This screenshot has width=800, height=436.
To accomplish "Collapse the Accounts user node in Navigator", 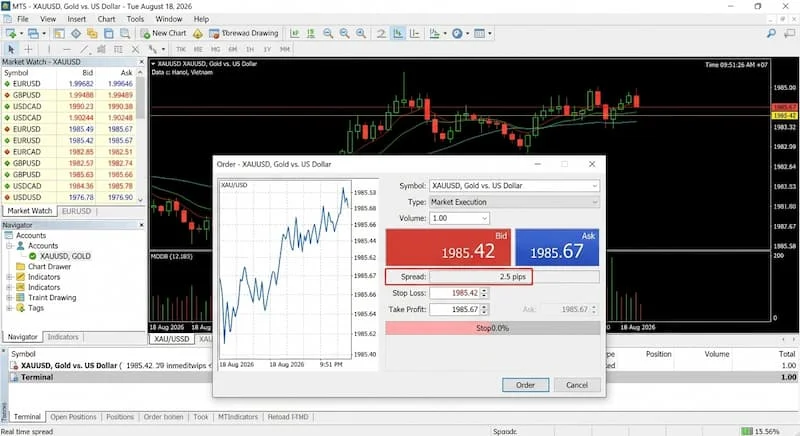I will pyautogui.click(x=9, y=246).
